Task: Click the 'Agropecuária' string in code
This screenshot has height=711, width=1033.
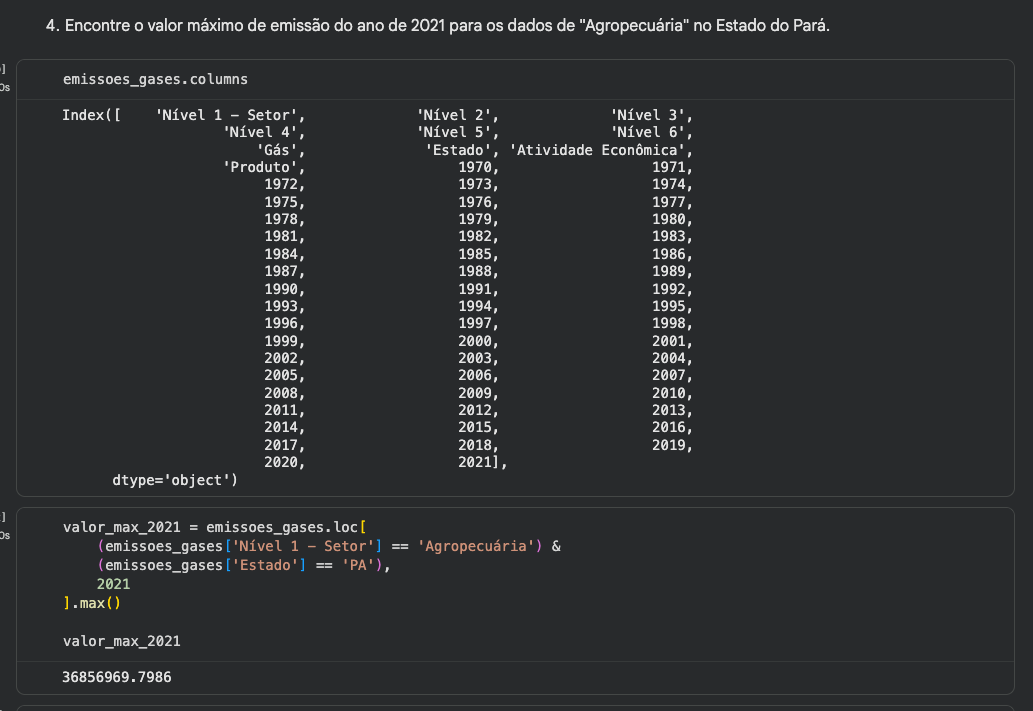Action: 476,546
